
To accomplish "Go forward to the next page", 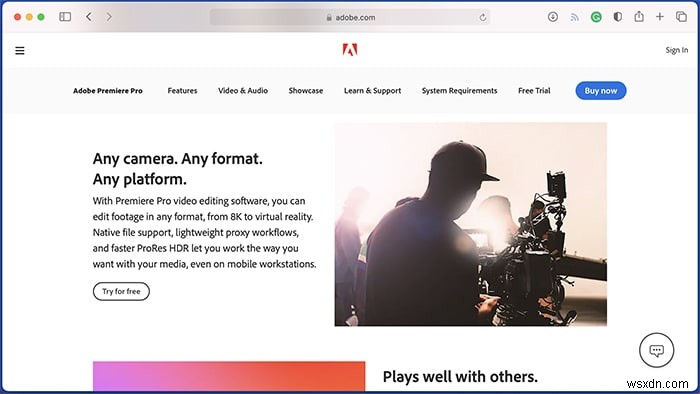I will [109, 17].
